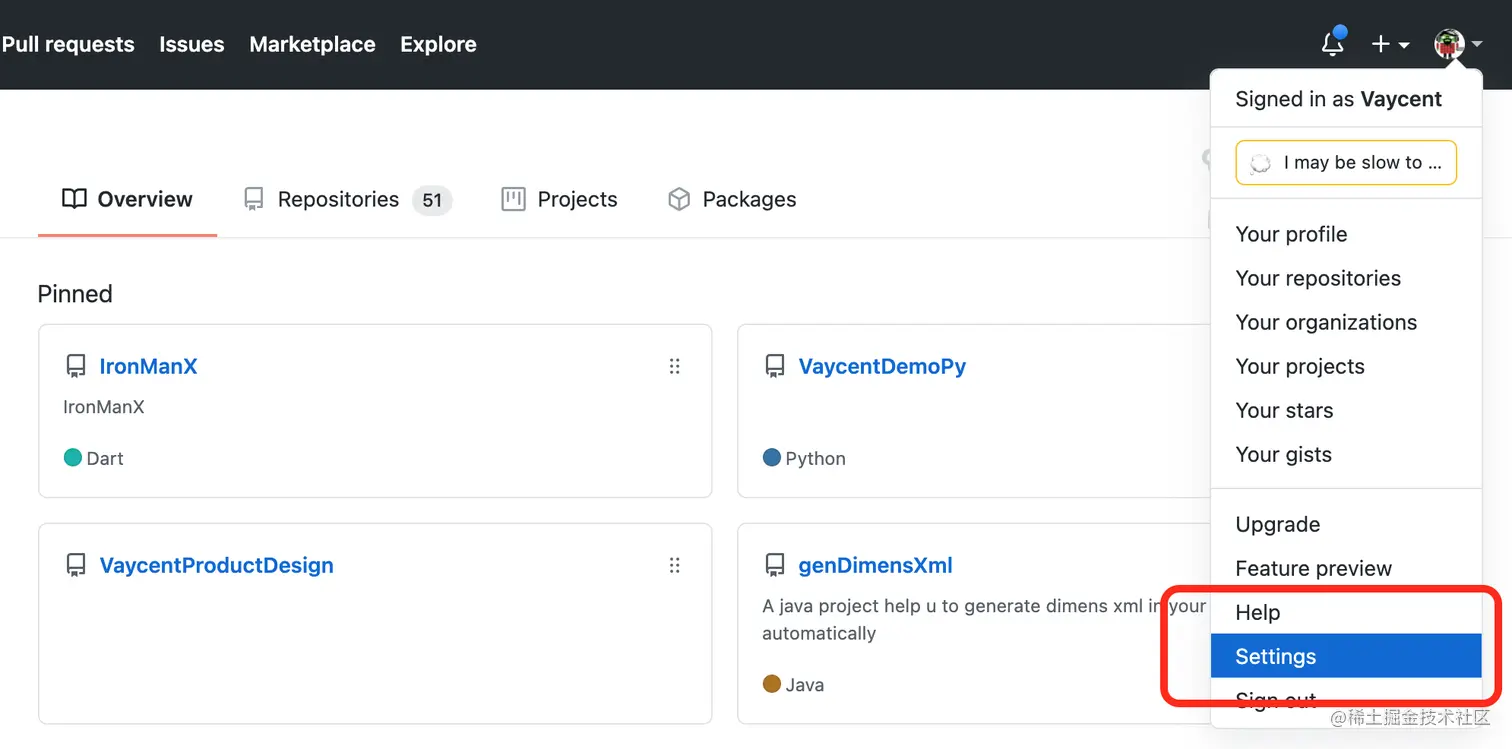
Task: Click the IronManX card drag handle
Action: [674, 366]
